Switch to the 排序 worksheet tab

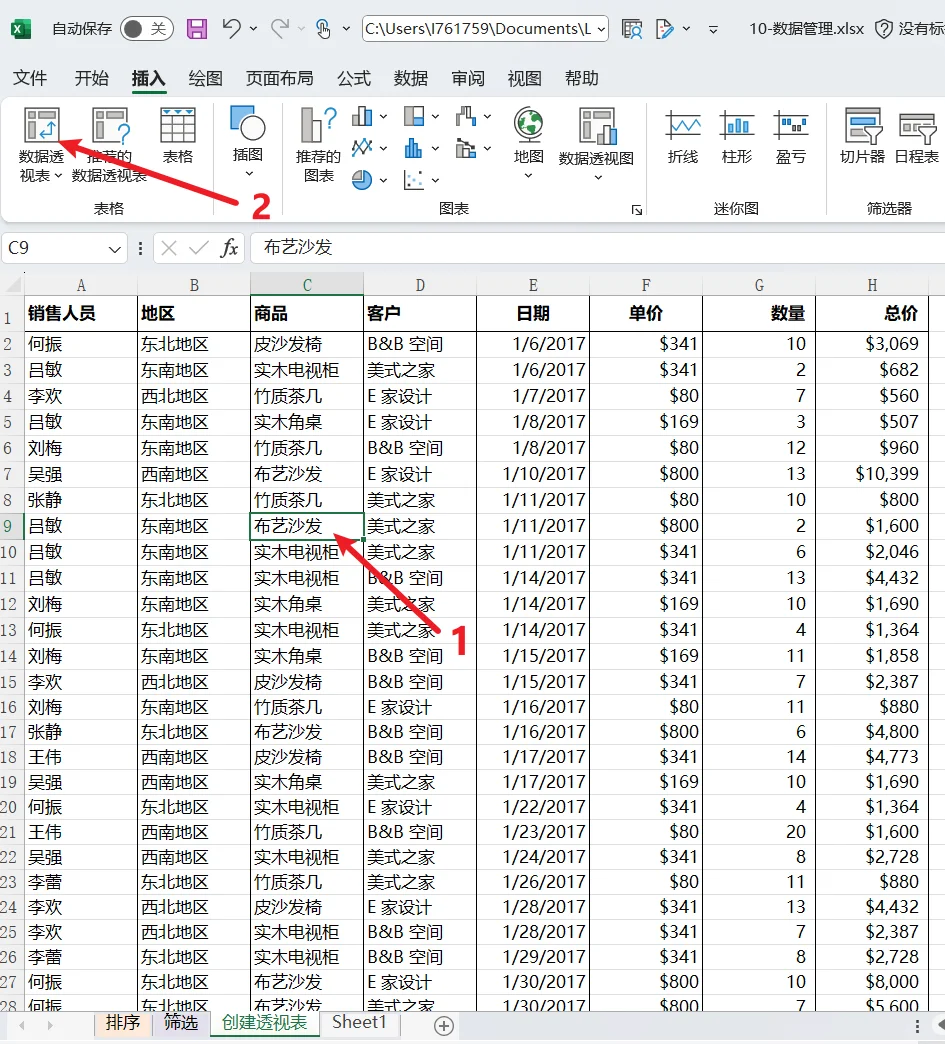click(x=123, y=1022)
